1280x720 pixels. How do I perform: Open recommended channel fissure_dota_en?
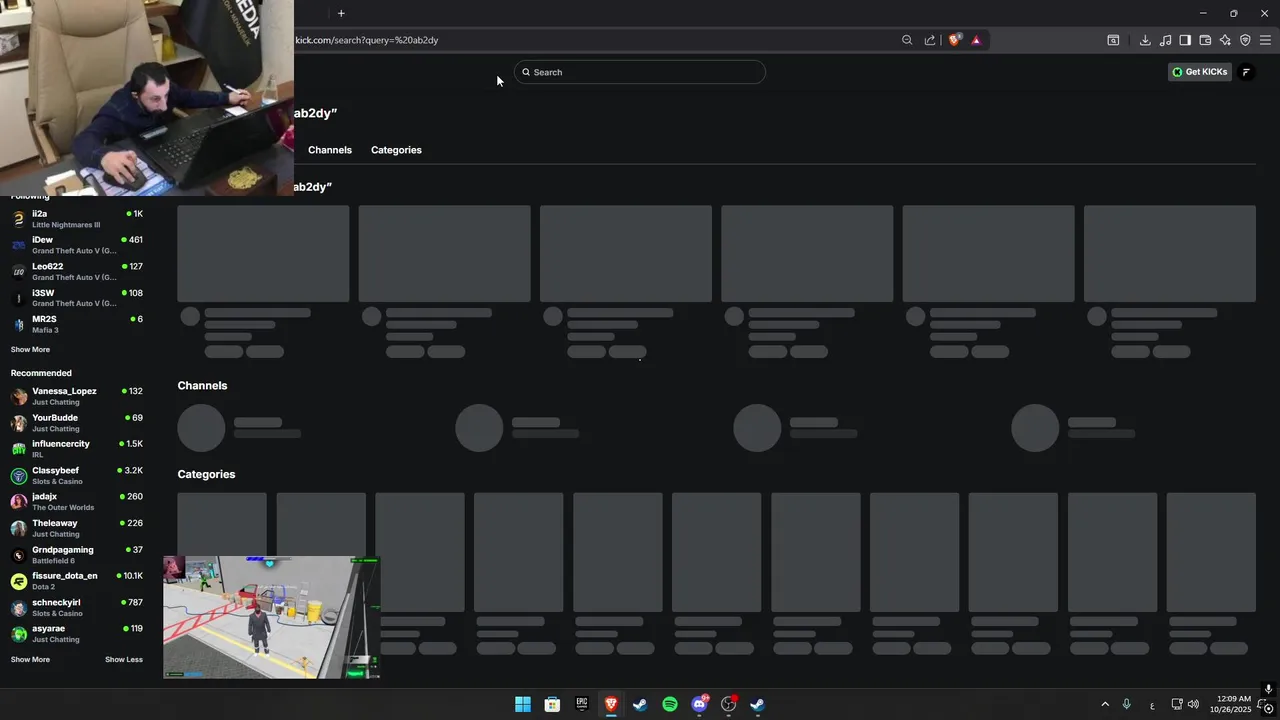point(77,581)
